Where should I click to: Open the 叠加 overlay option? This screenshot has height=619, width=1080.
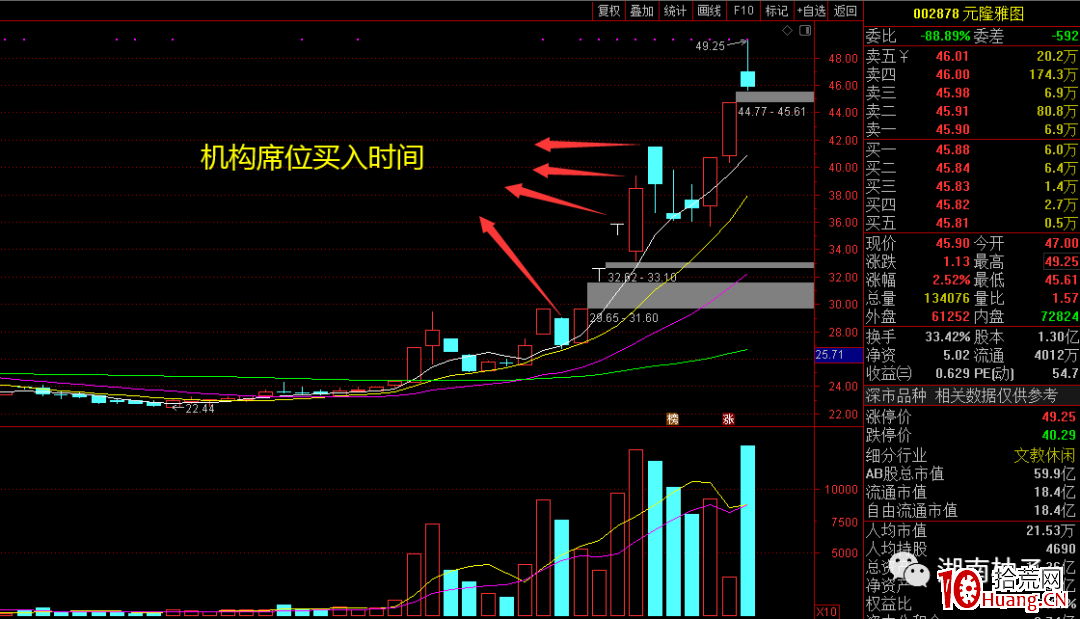[642, 10]
